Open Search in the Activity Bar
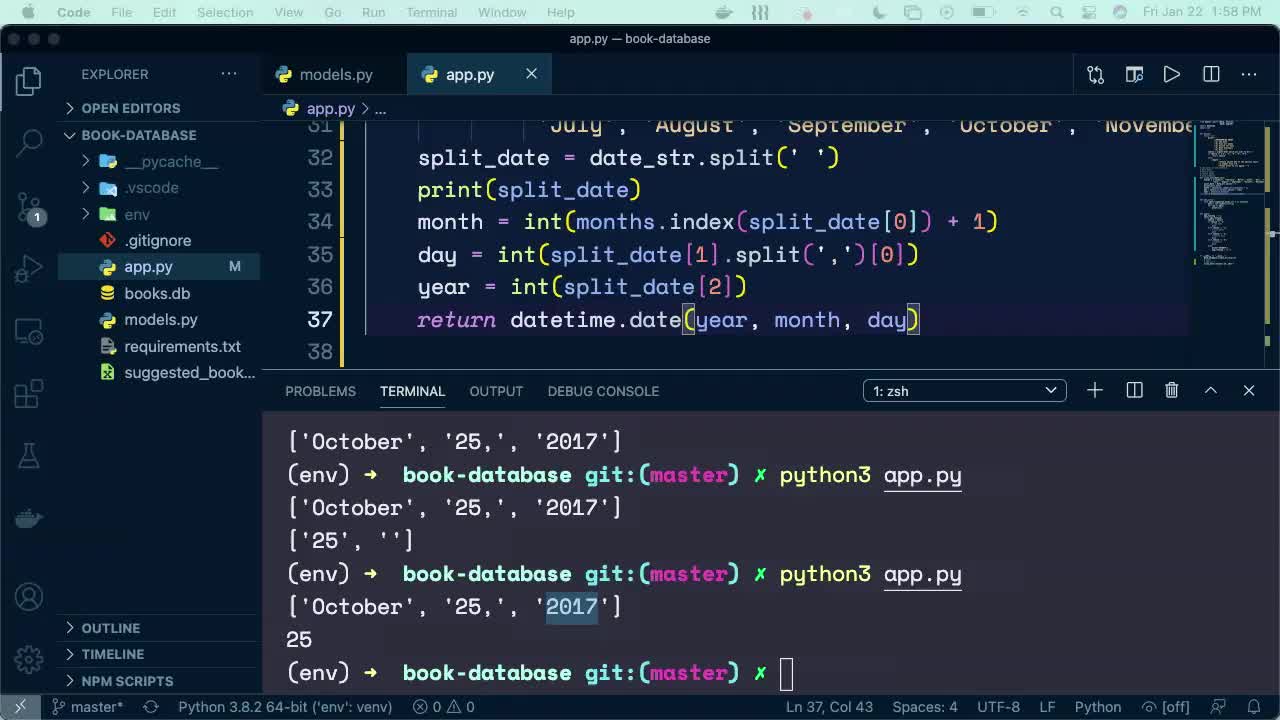This screenshot has width=1280, height=720. tap(27, 142)
